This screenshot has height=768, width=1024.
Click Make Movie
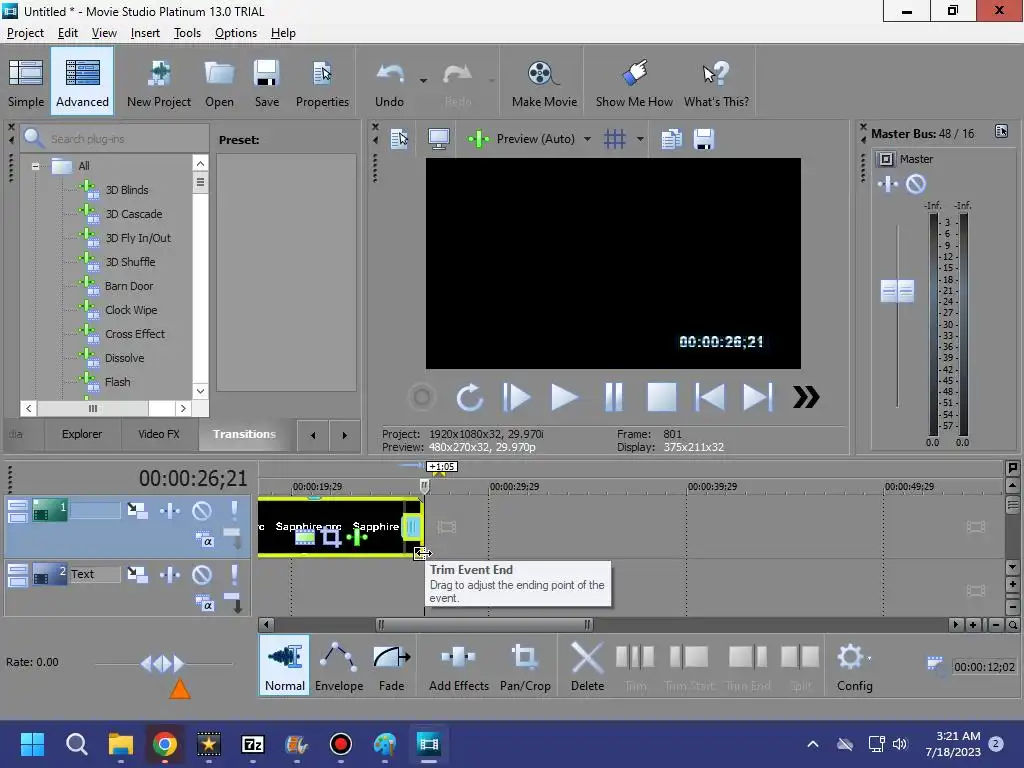click(x=544, y=82)
